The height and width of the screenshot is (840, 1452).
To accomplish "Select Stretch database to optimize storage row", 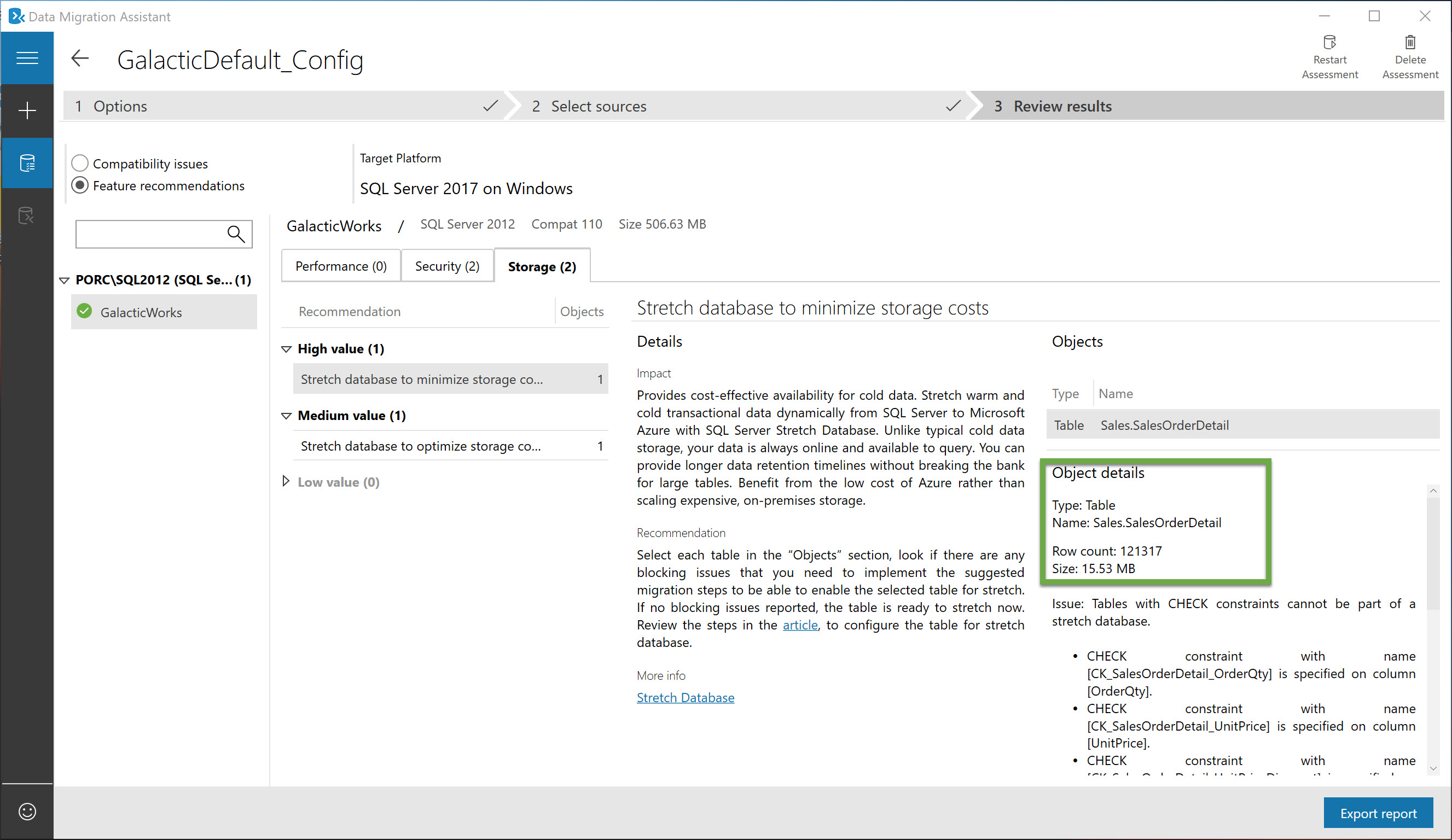I will click(x=451, y=445).
